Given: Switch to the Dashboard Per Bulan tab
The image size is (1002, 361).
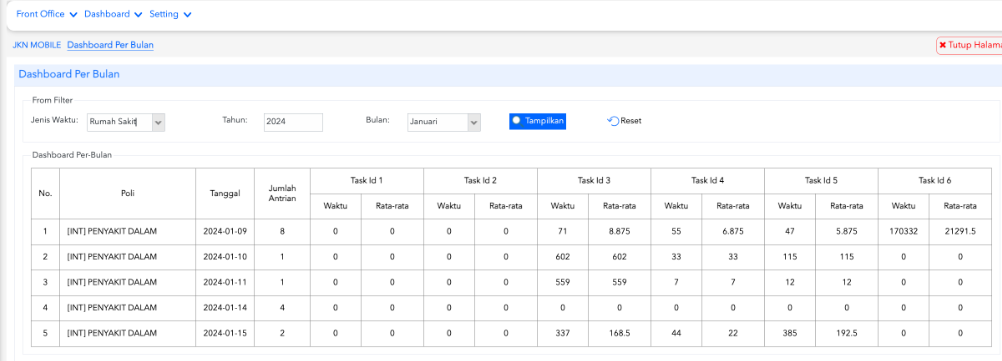Looking at the screenshot, I should (110, 45).
